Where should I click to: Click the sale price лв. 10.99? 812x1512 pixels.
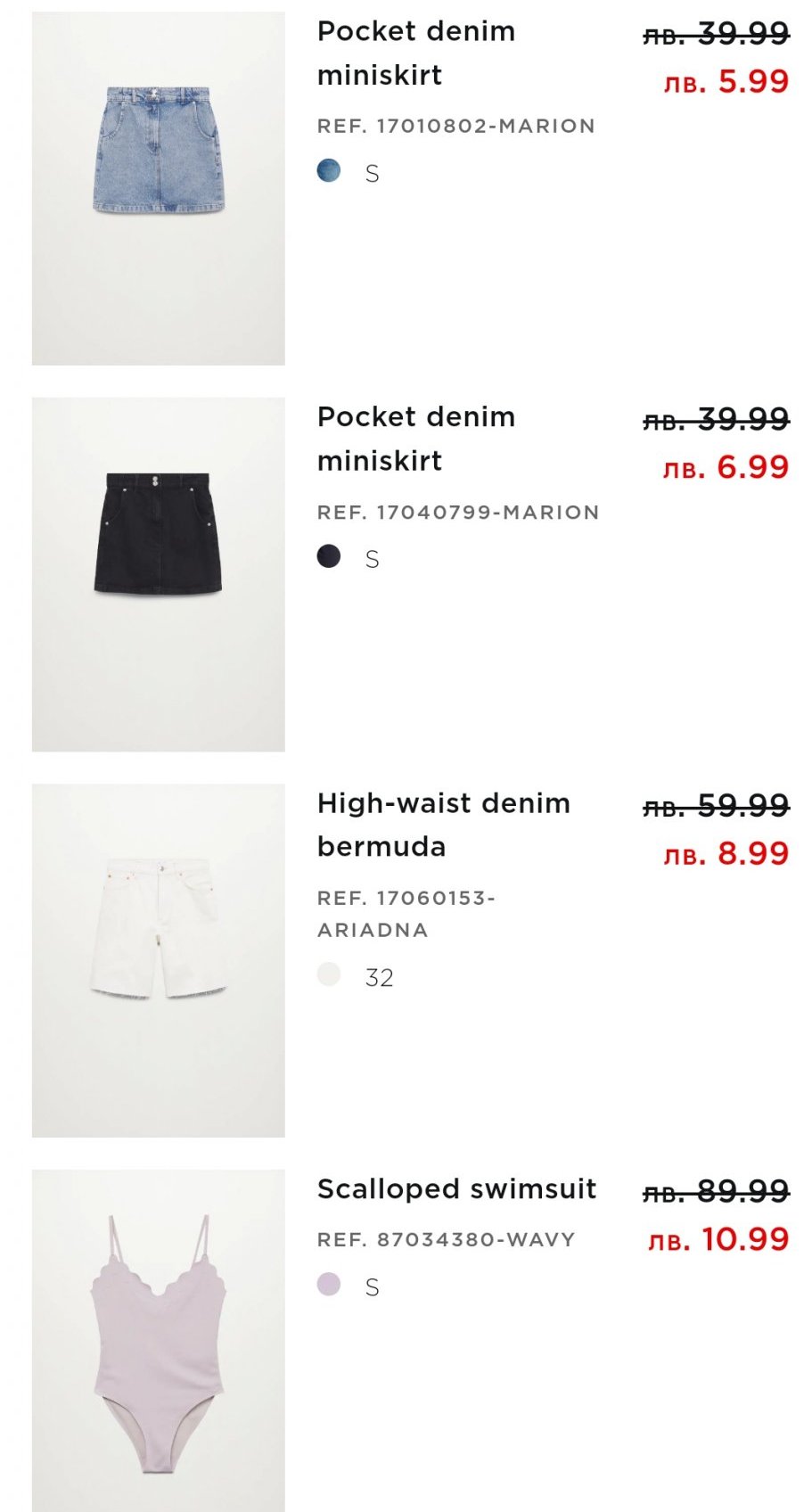click(x=718, y=1239)
